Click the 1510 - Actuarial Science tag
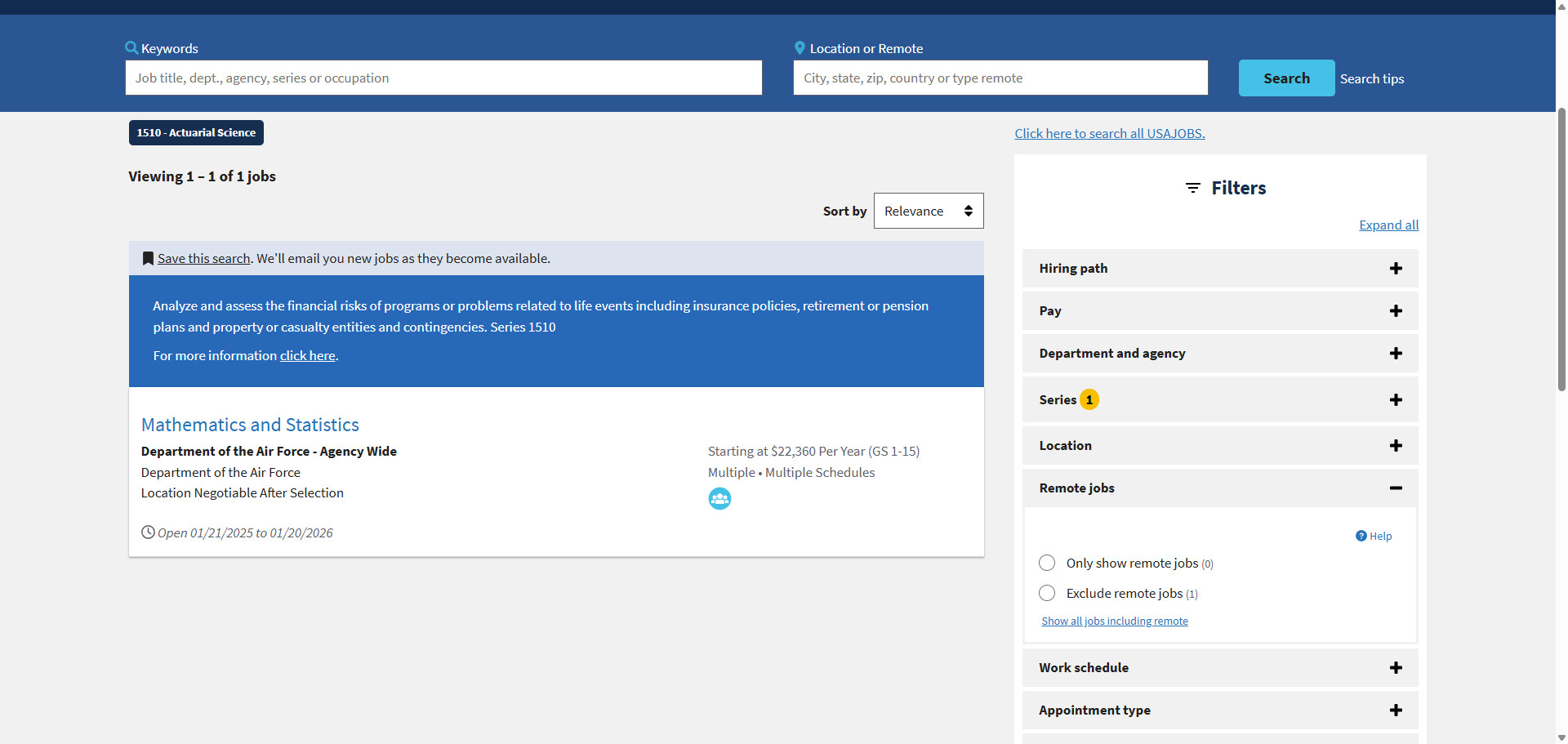 pos(196,132)
